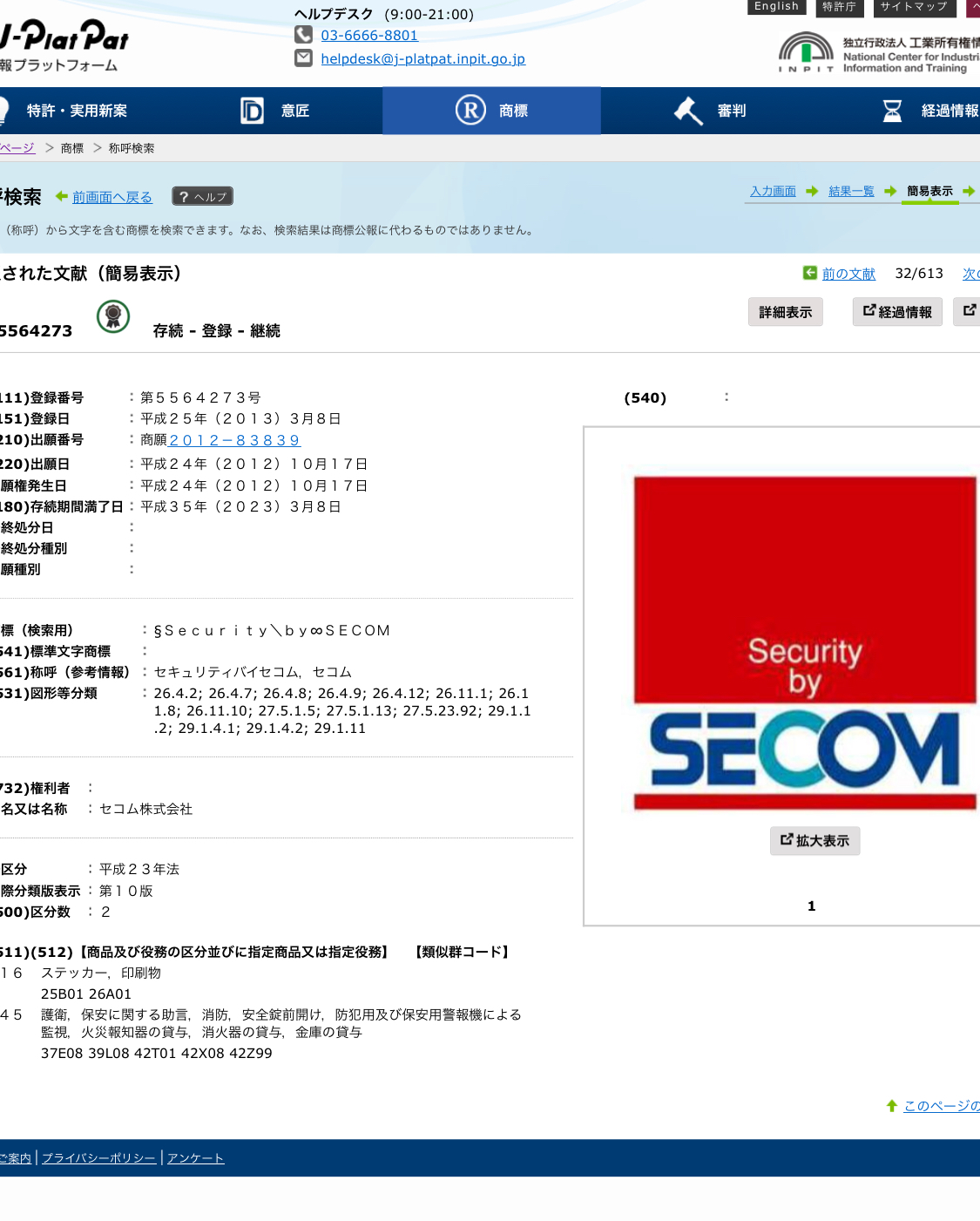
Task: Click 前の文献 link
Action: tap(848, 274)
